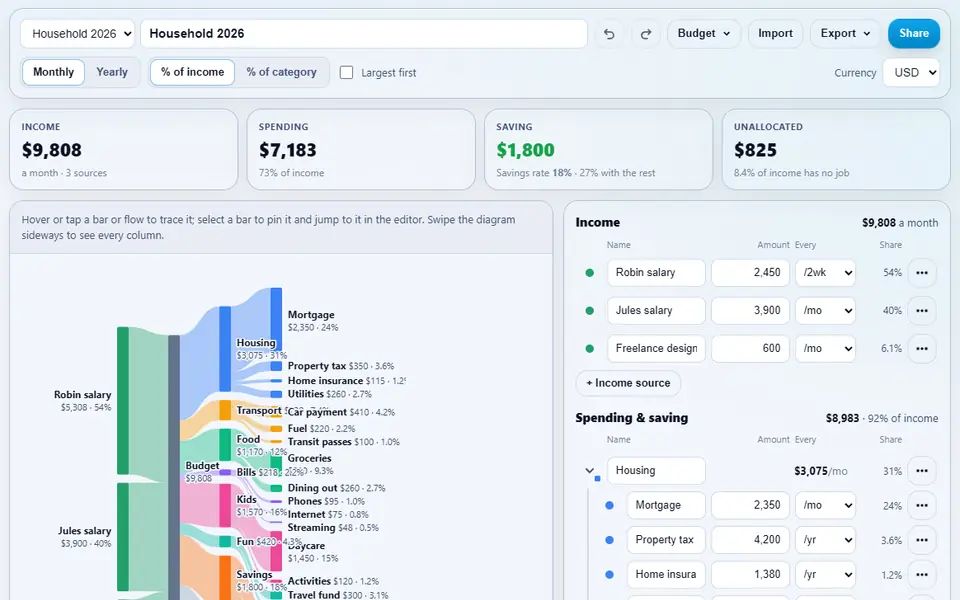
Task: Add a new income source
Action: point(628,383)
